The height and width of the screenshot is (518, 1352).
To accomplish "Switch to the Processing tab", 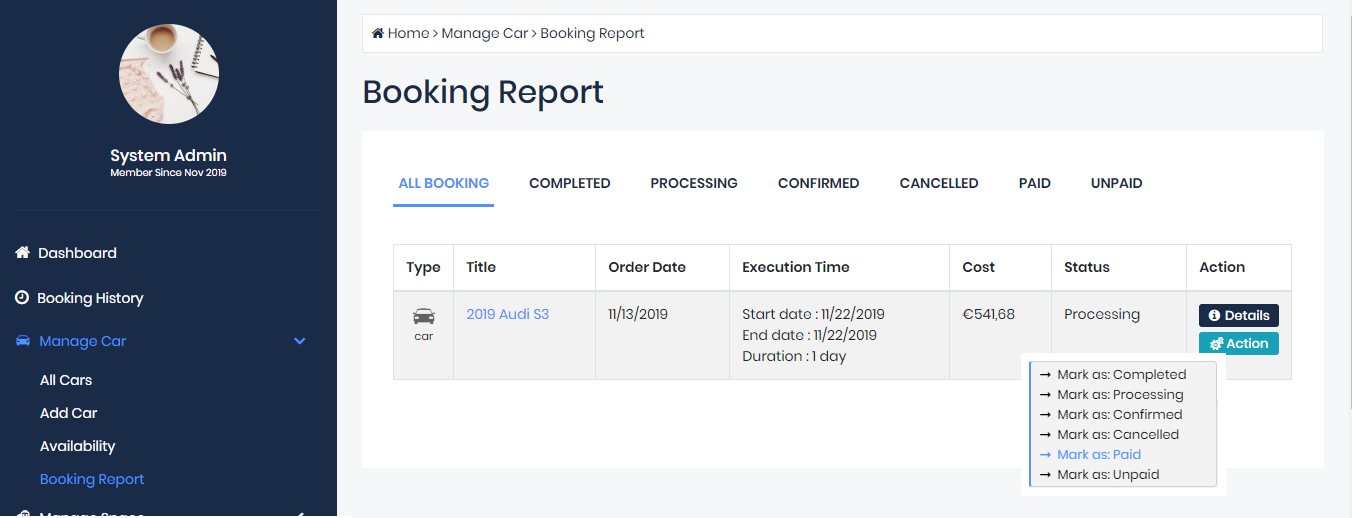I will 694,183.
